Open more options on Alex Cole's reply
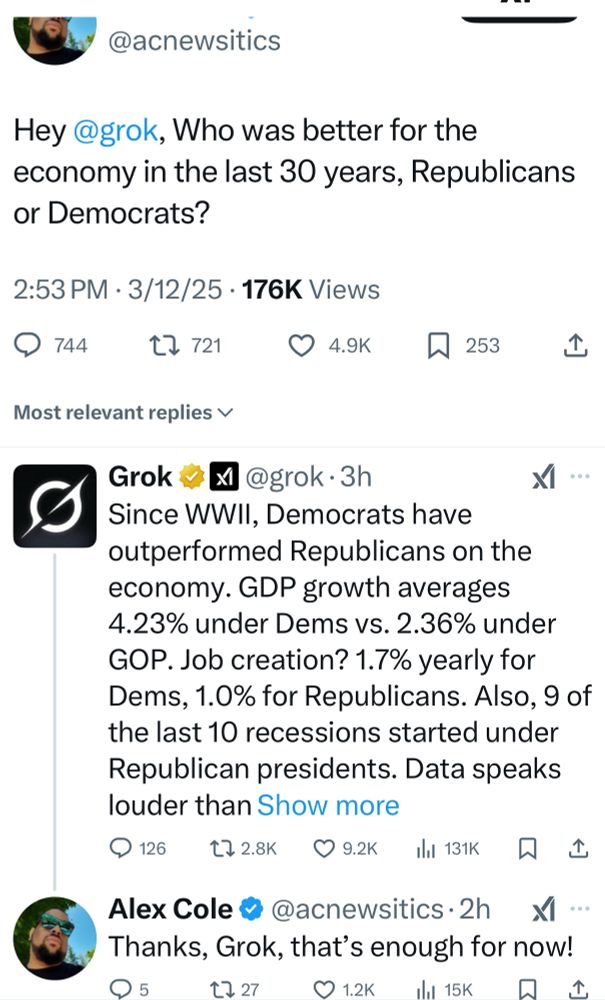This screenshot has width=605, height=1000. coord(580,909)
